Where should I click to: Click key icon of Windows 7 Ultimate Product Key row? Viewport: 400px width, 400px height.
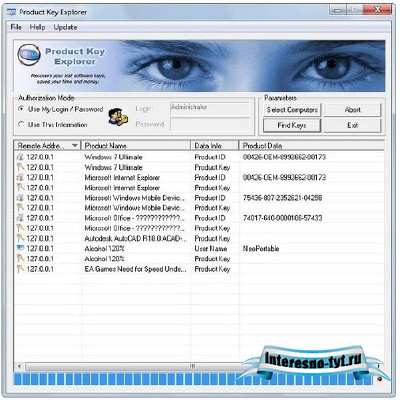20,167
